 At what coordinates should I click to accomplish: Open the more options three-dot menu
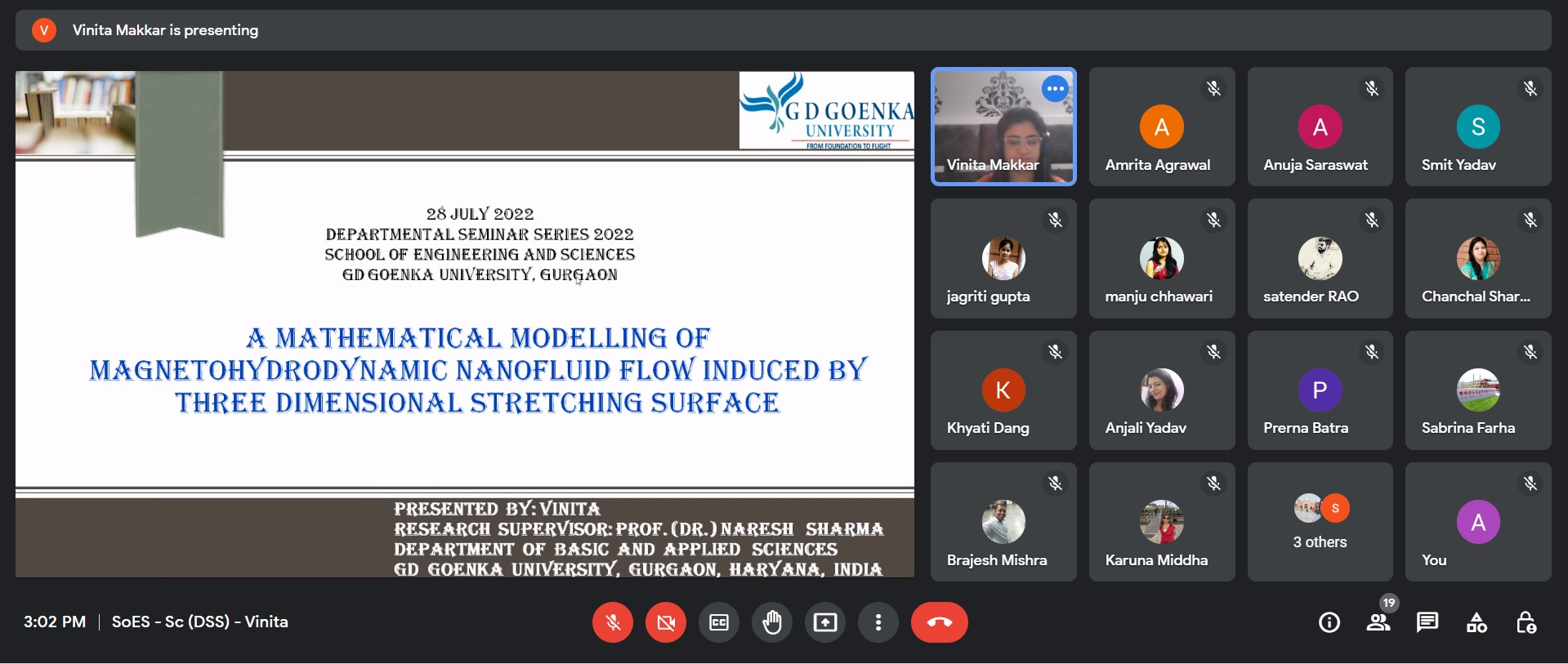click(x=878, y=622)
